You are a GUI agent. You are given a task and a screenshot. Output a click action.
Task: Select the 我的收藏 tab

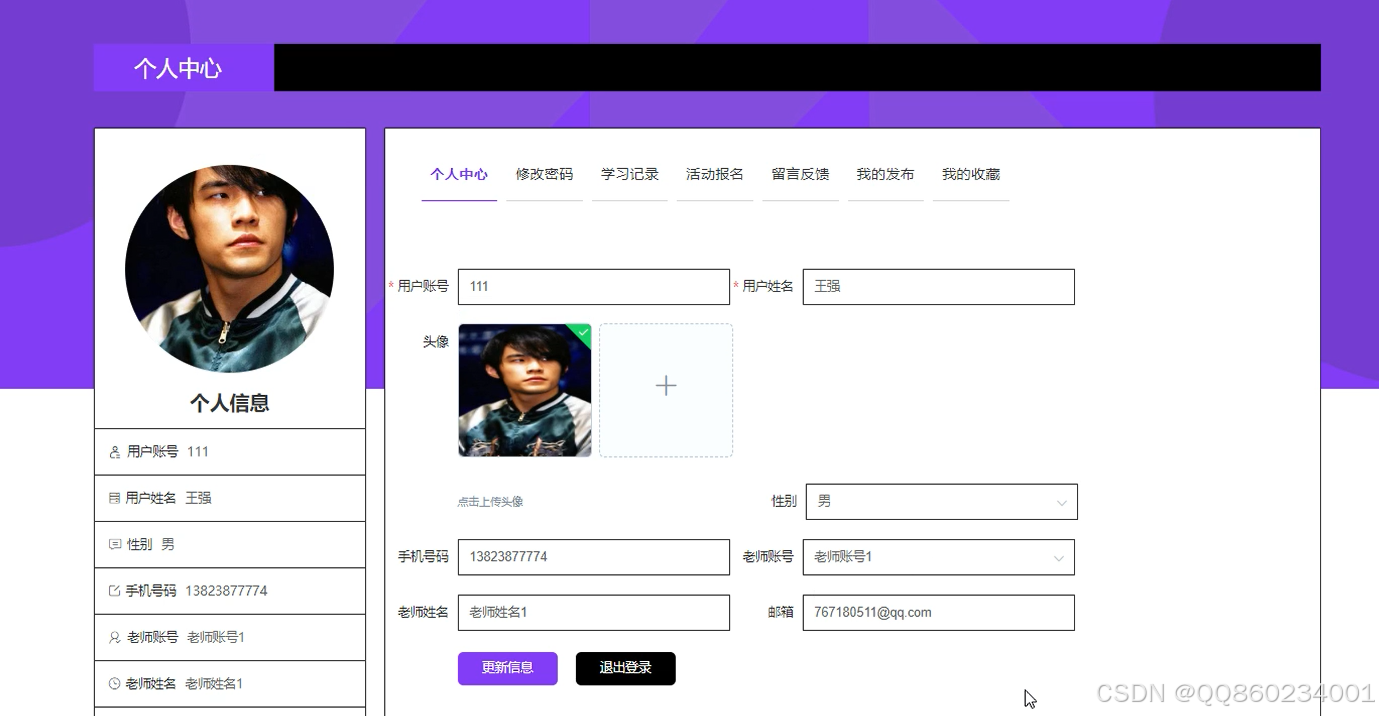coord(971,174)
